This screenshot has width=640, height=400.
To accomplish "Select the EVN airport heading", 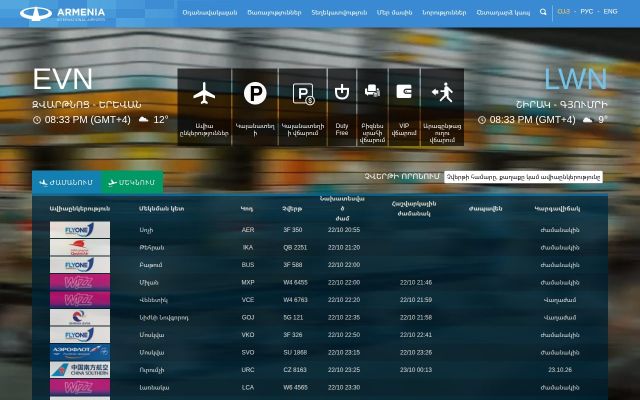I will coord(62,79).
